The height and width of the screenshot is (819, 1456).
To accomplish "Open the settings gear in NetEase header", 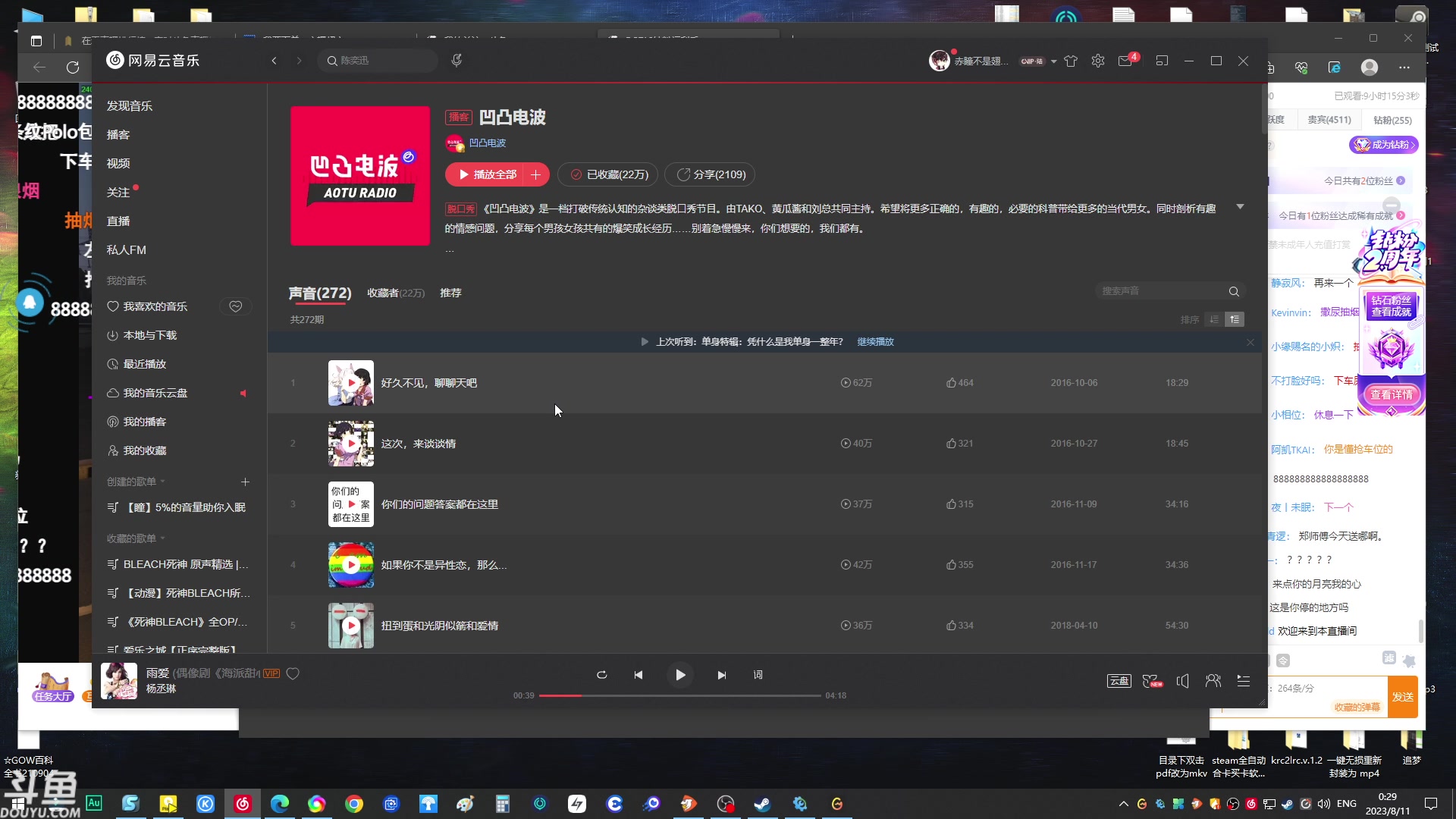I will point(1098,61).
